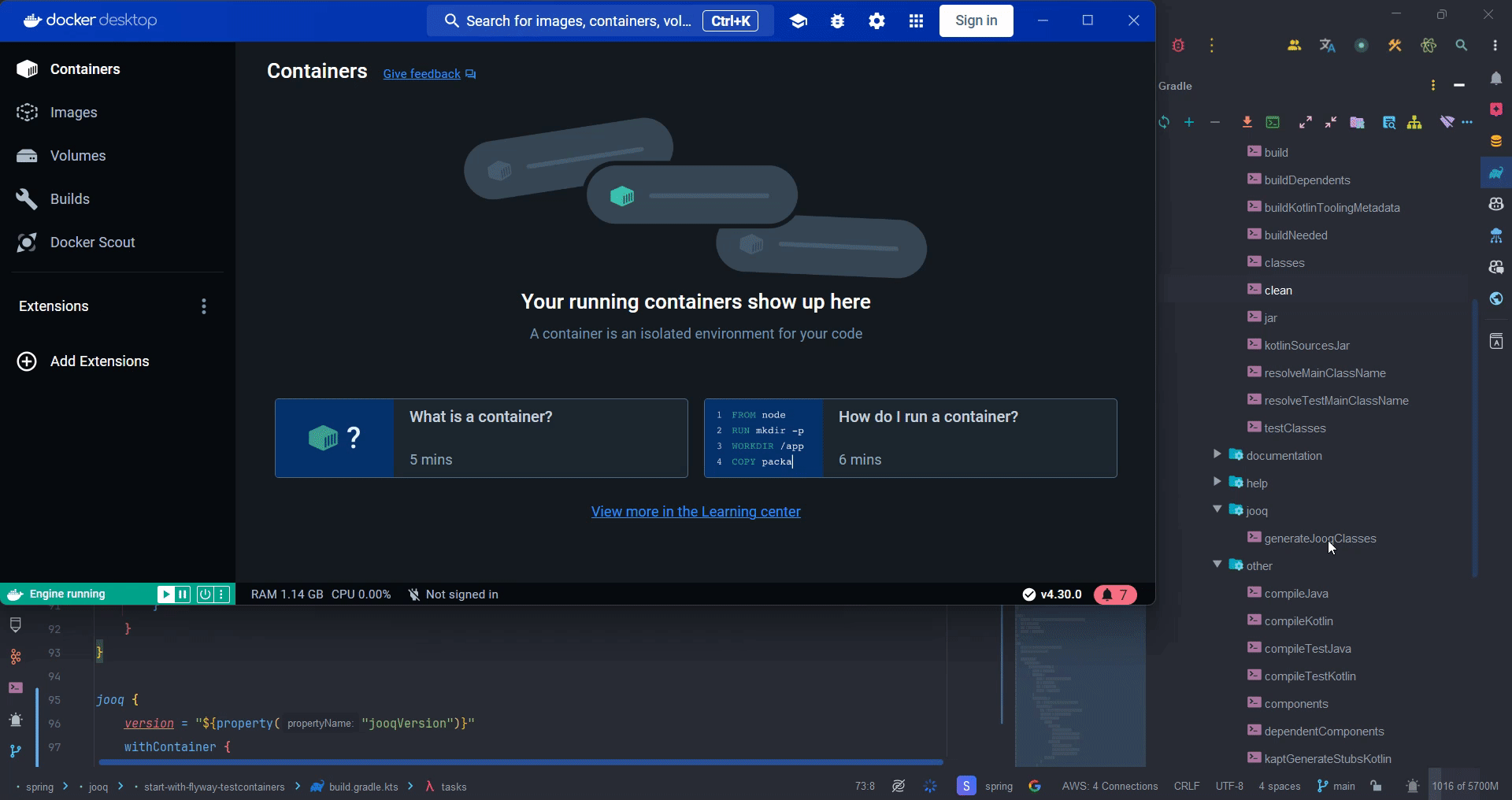The height and width of the screenshot is (800, 1512).
Task: Toggle Gradle offline mode icon
Action: click(1447, 122)
